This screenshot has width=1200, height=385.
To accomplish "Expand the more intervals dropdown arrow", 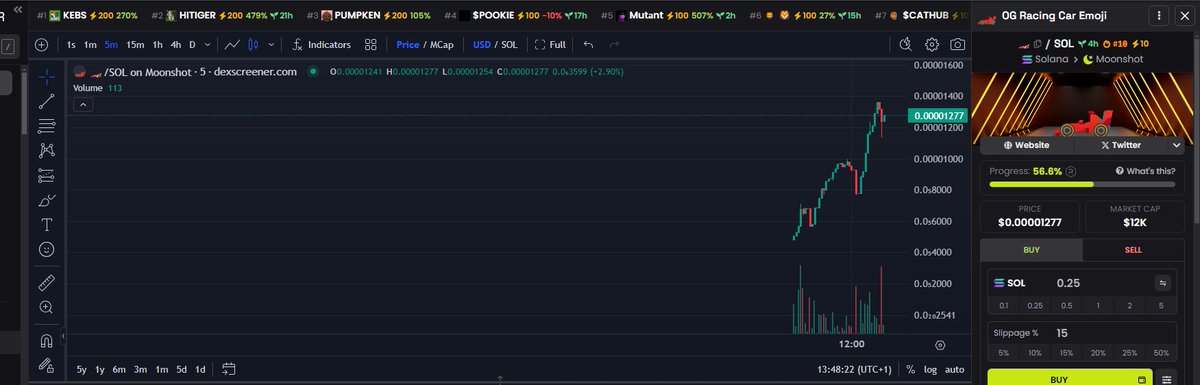I will tap(207, 45).
